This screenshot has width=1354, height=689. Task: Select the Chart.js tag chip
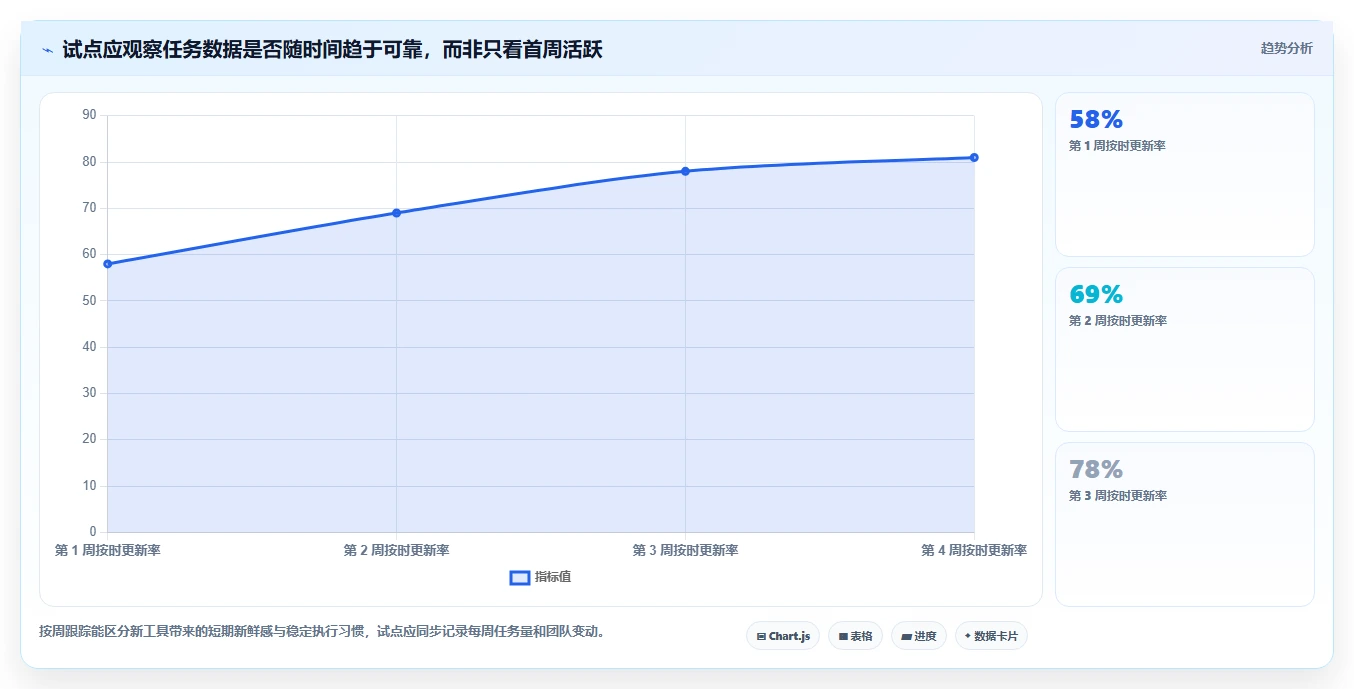click(x=783, y=636)
